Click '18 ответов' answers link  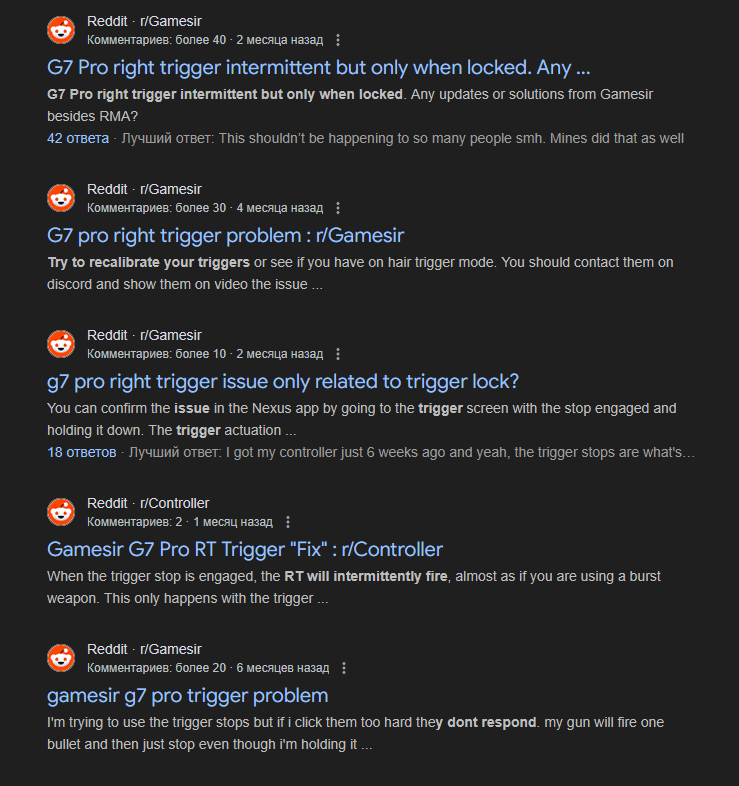coord(82,452)
